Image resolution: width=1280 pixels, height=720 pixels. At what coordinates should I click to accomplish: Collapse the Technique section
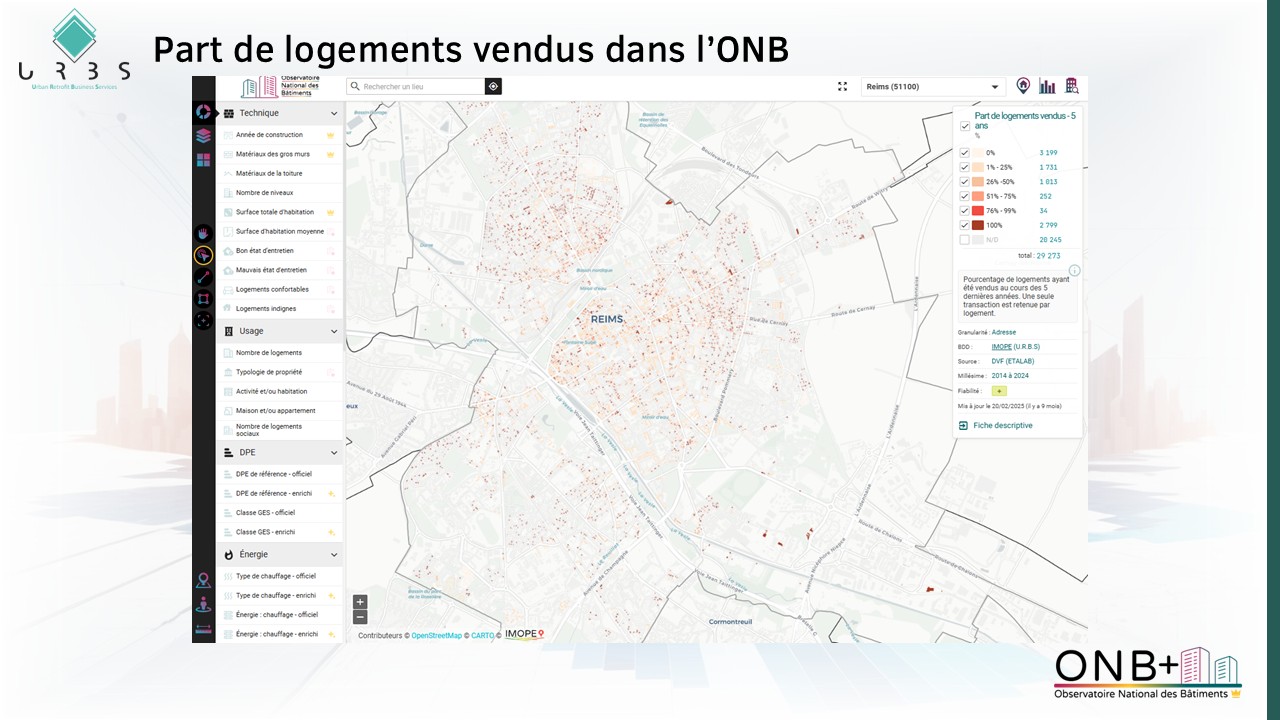coord(334,114)
